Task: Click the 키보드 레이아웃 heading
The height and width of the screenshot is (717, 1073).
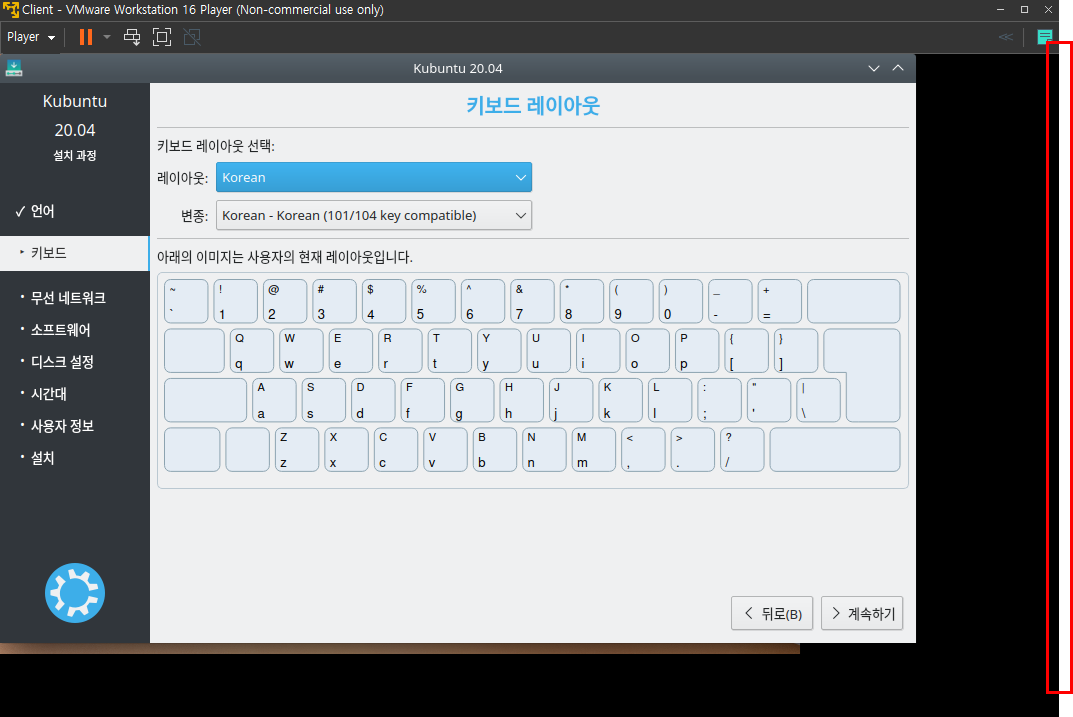Action: point(533,105)
